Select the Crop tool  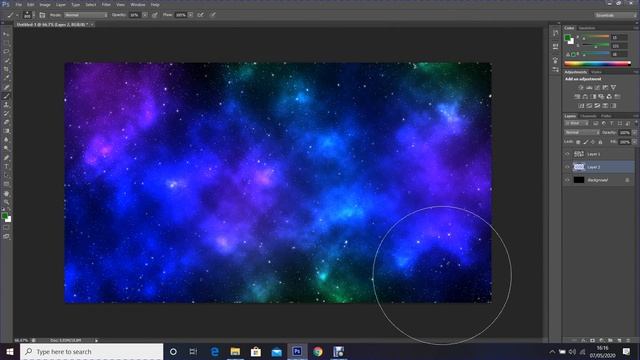coord(6,69)
